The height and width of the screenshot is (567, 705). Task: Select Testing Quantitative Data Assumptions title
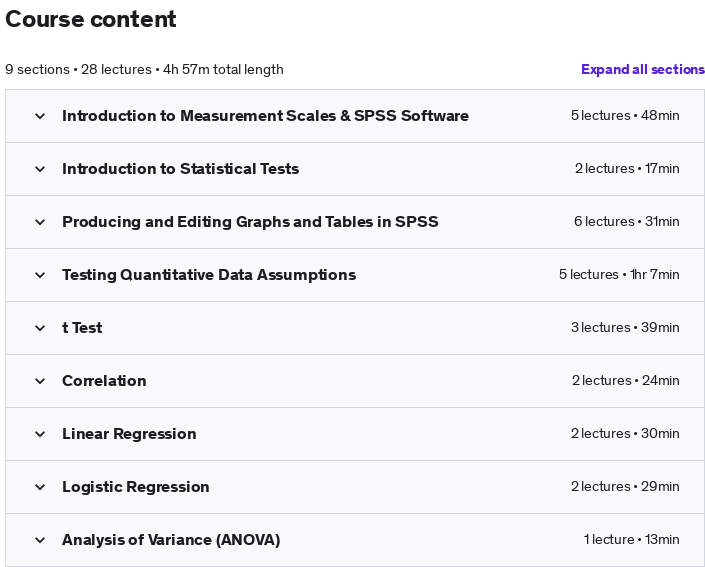click(x=209, y=275)
